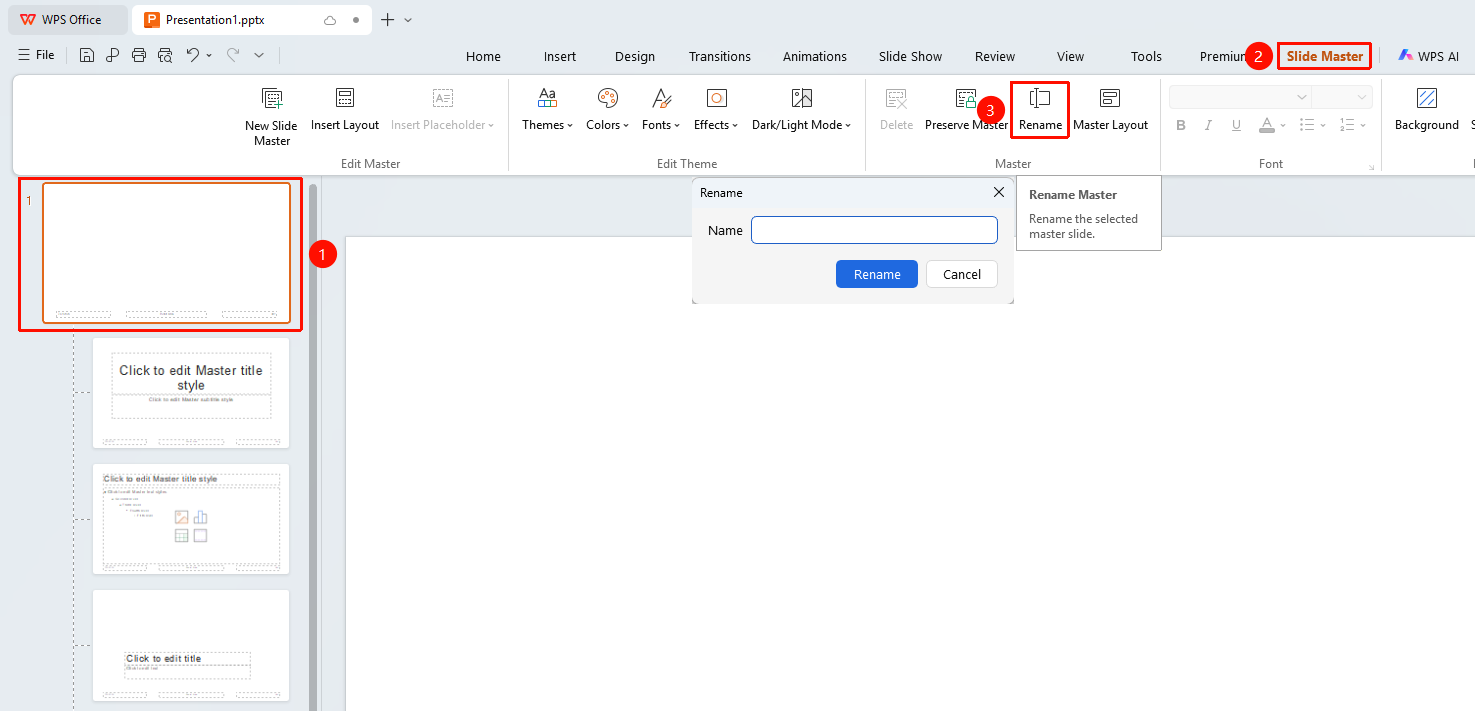Click the blue Rename button in dialog
The height and width of the screenshot is (711, 1475).
[877, 274]
